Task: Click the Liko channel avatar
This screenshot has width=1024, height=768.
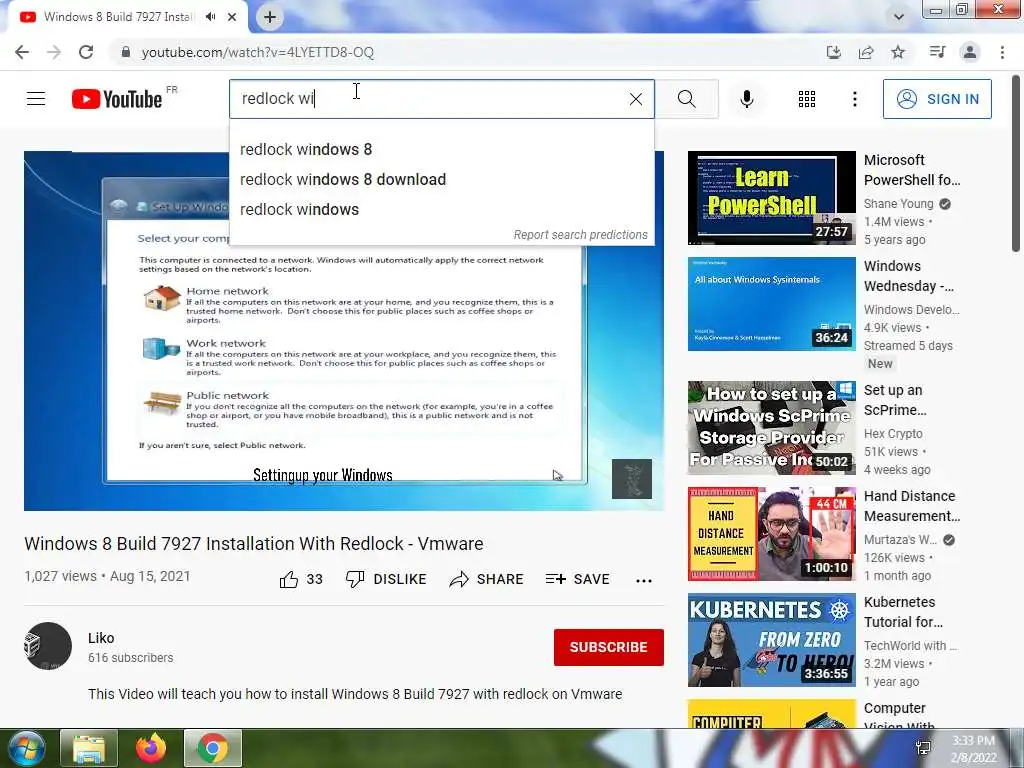Action: [x=48, y=647]
